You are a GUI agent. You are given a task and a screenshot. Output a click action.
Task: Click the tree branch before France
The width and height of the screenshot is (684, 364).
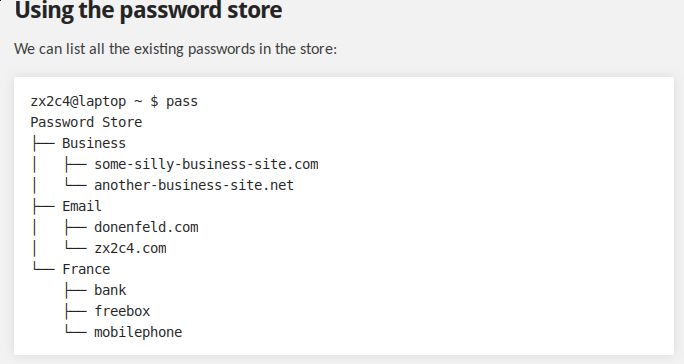(43, 268)
